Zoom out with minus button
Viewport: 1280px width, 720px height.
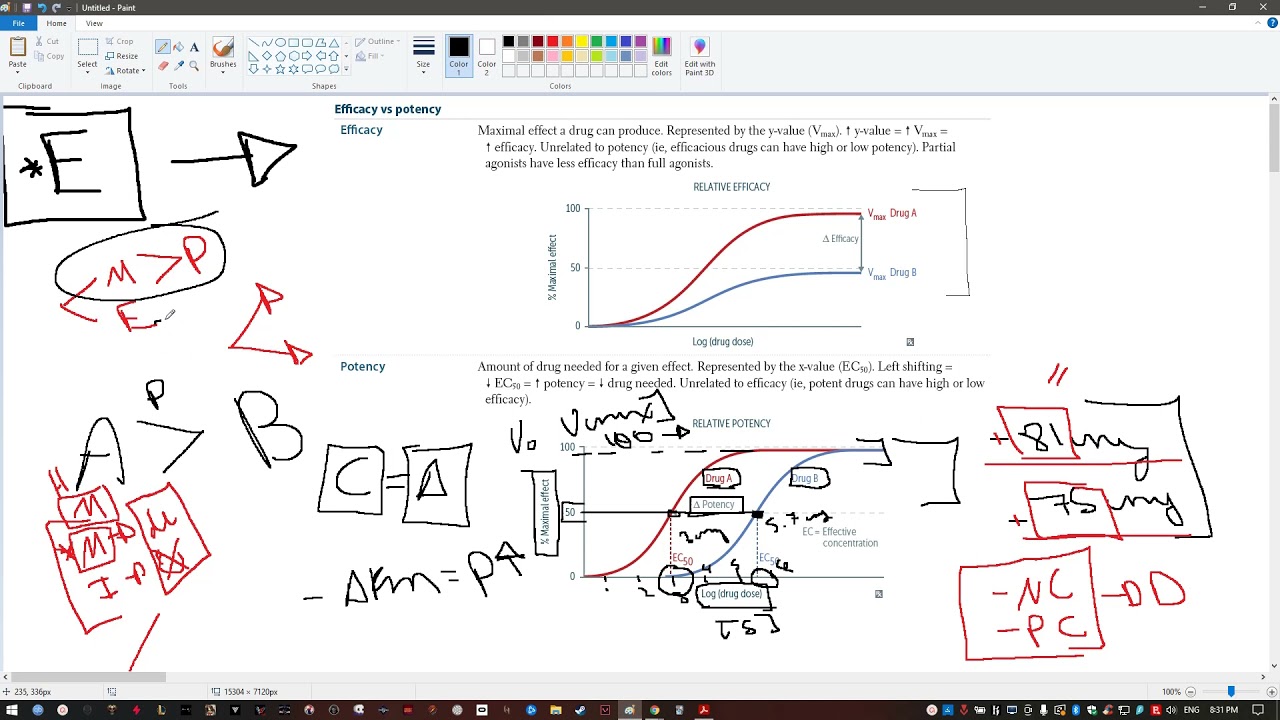click(1190, 691)
